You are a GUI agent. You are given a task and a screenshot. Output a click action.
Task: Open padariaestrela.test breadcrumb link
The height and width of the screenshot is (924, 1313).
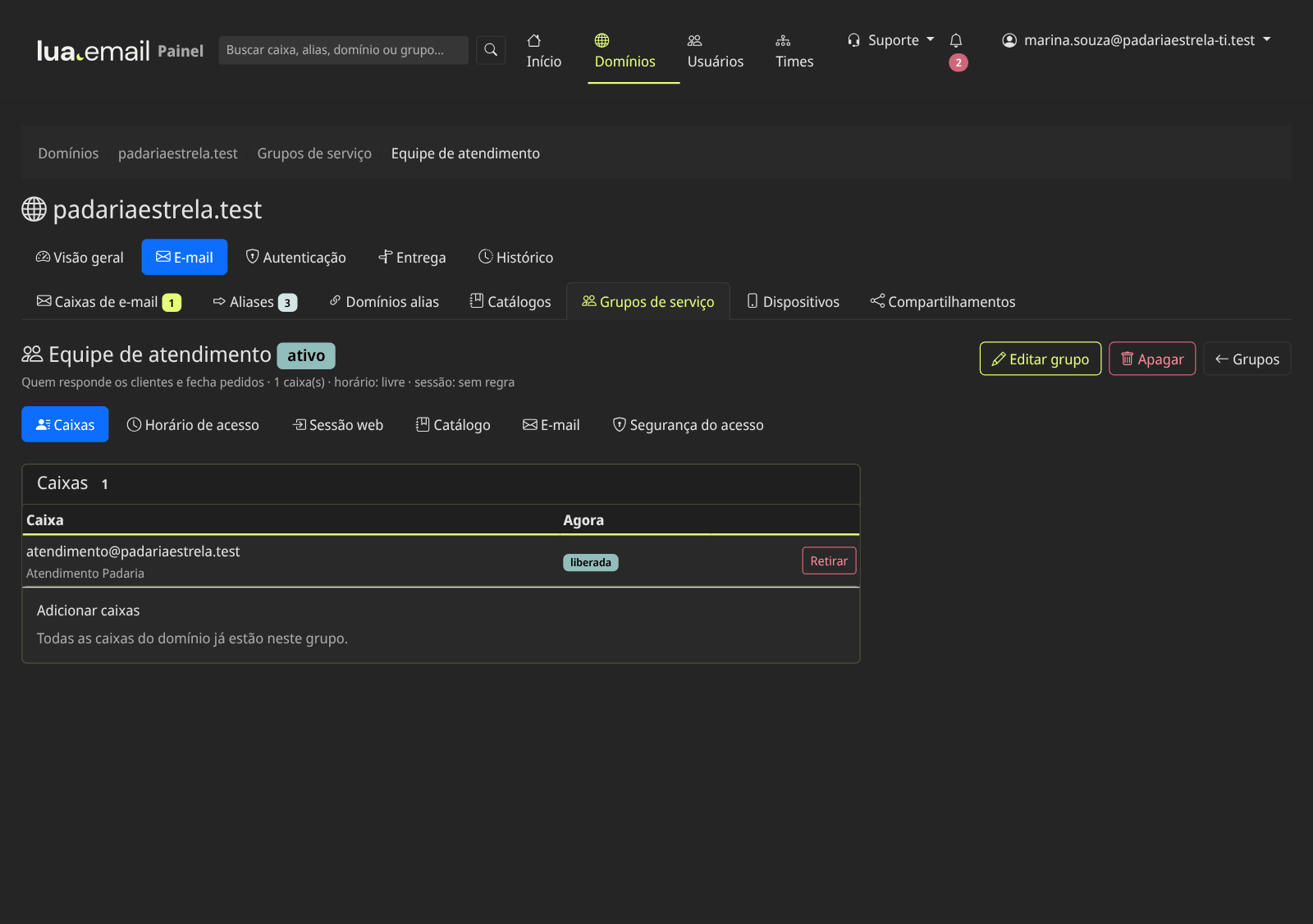point(178,153)
